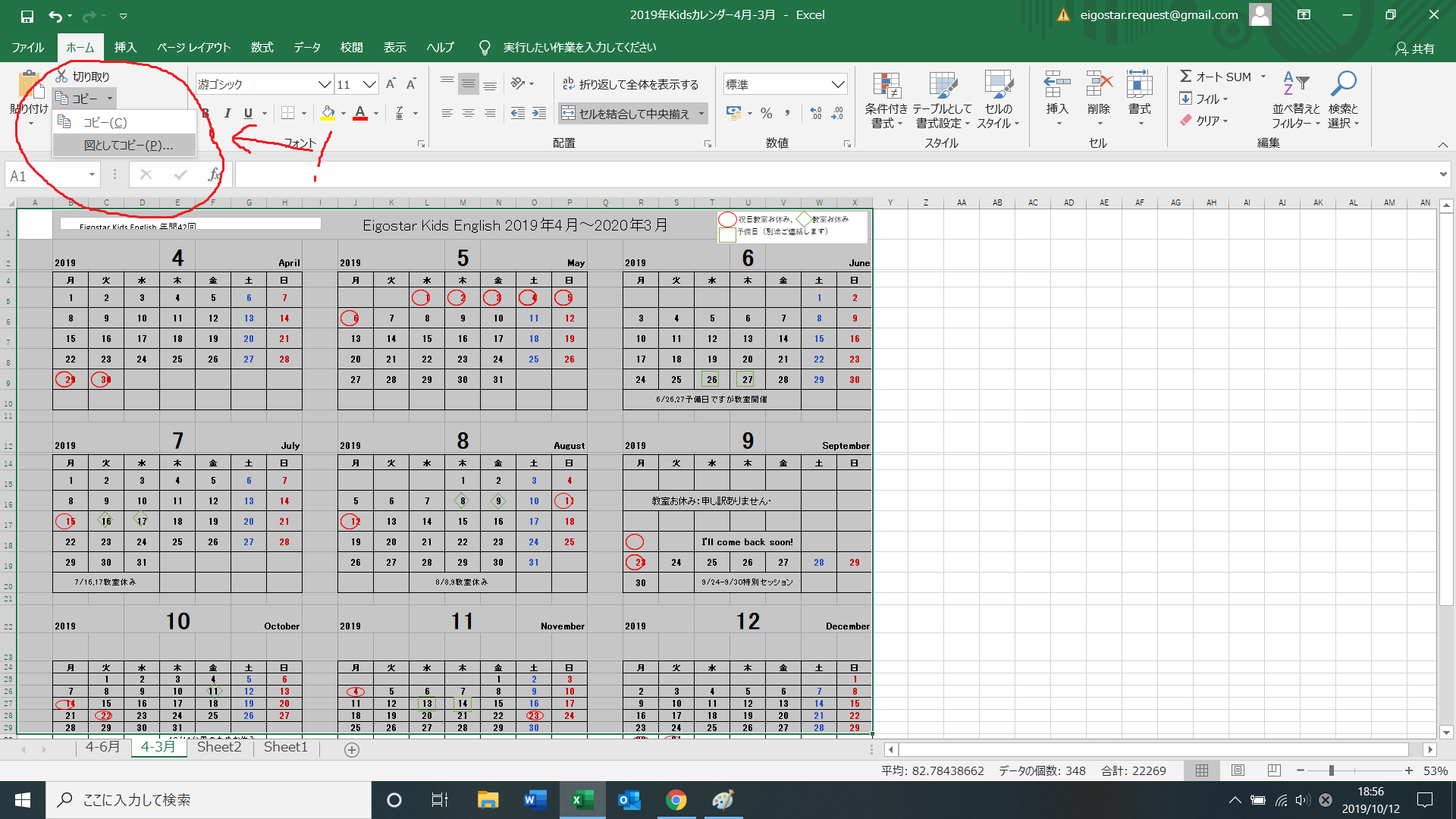Click the increase decimal icon
1456x819 pixels.
816,113
